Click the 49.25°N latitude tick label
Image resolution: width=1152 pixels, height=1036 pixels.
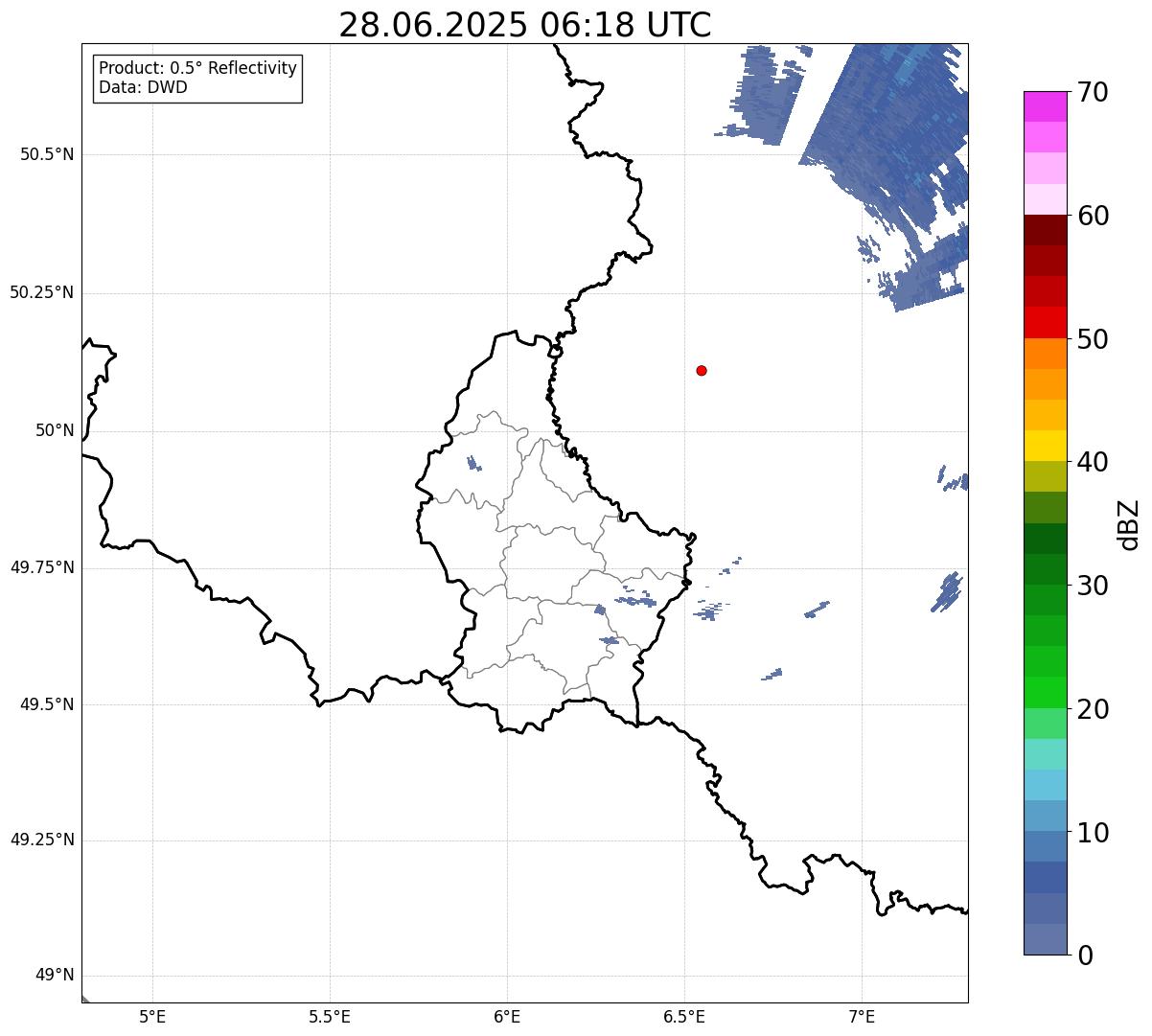(41, 840)
